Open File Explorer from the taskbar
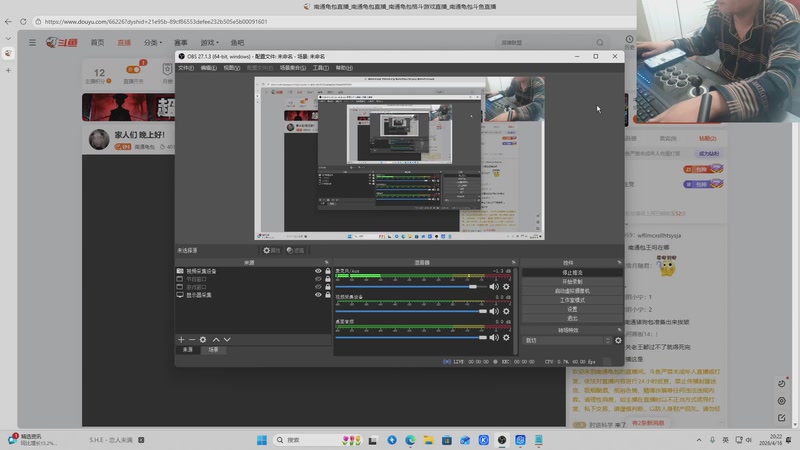The image size is (800, 450). (429, 440)
